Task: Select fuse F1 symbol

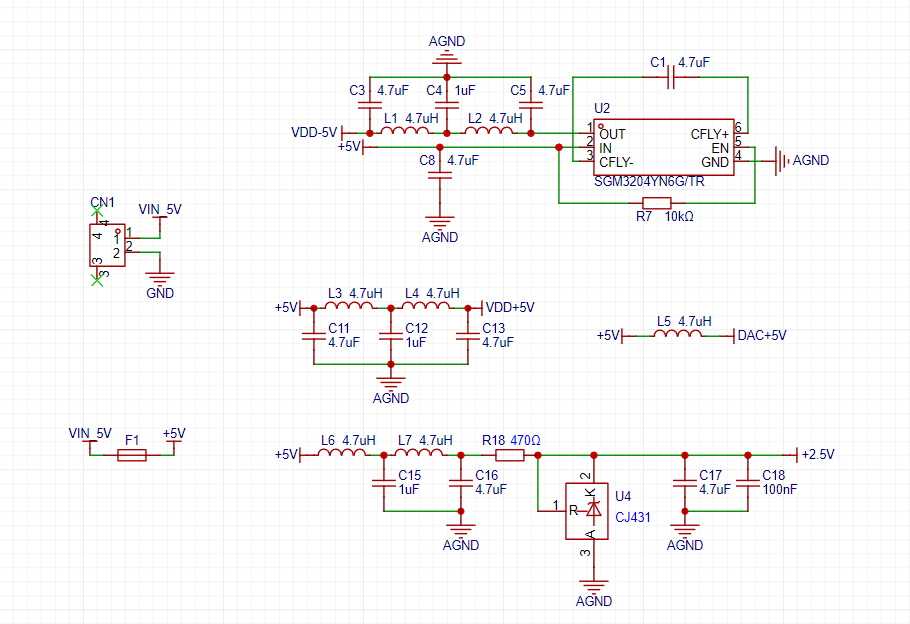Action: (x=132, y=455)
